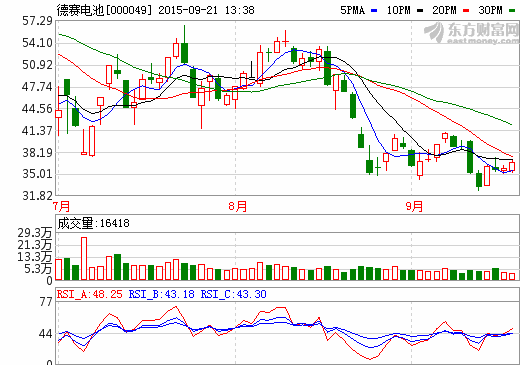Click the 8月 month label
The image size is (520, 365).
coord(238,206)
